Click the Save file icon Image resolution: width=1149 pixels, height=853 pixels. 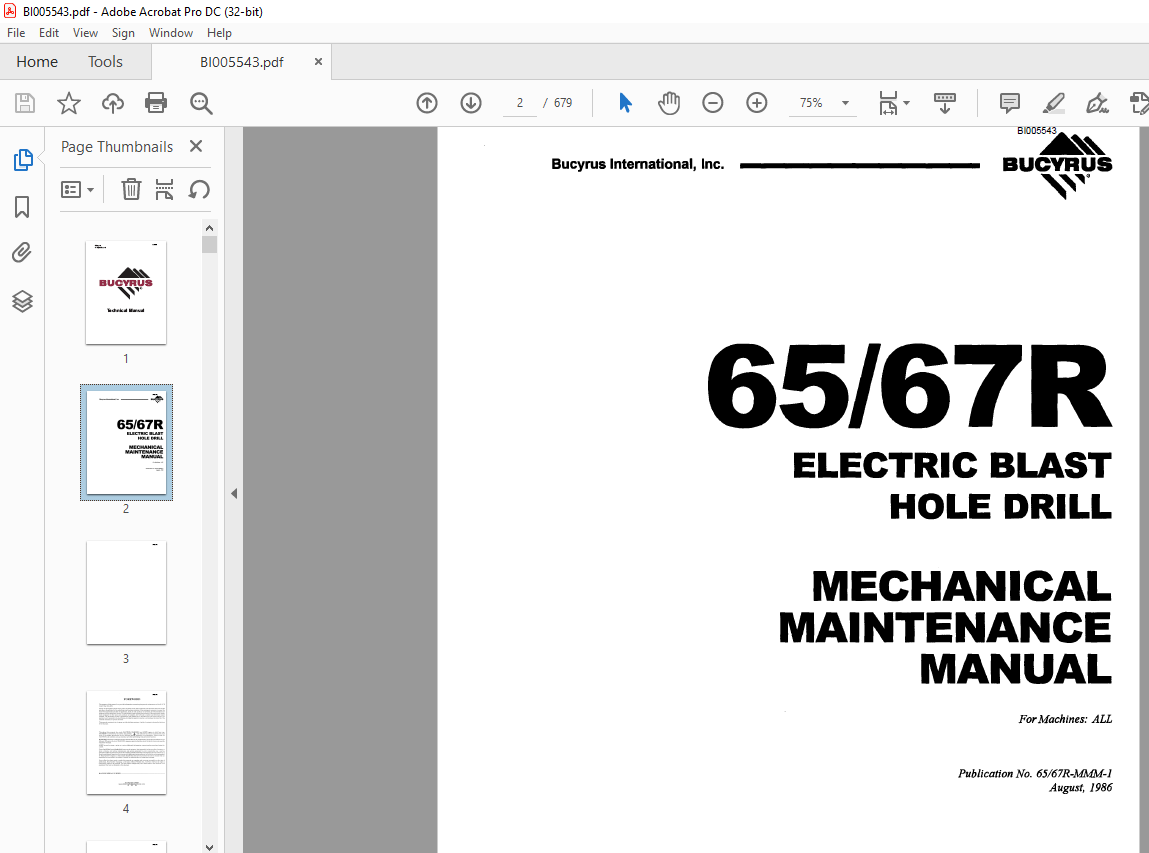pyautogui.click(x=25, y=103)
